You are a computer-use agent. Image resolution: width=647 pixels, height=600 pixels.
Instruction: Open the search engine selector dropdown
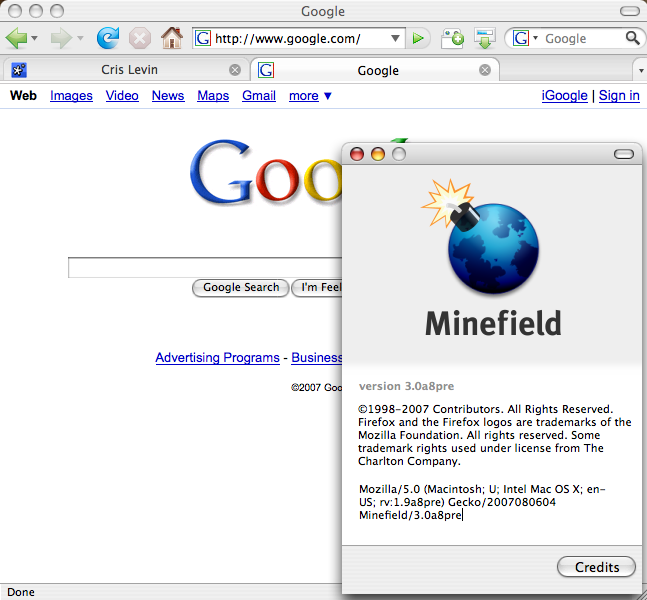coord(525,38)
